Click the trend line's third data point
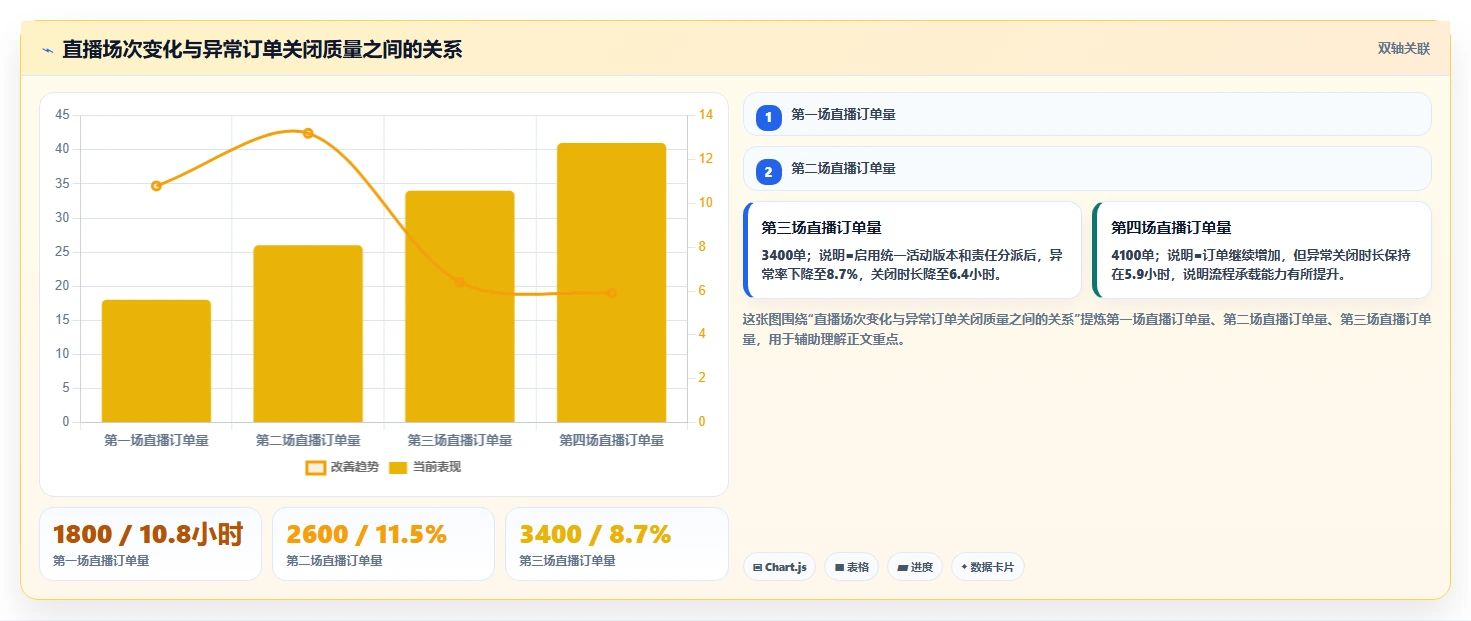Image resolution: width=1471 pixels, height=621 pixels. coord(460,282)
